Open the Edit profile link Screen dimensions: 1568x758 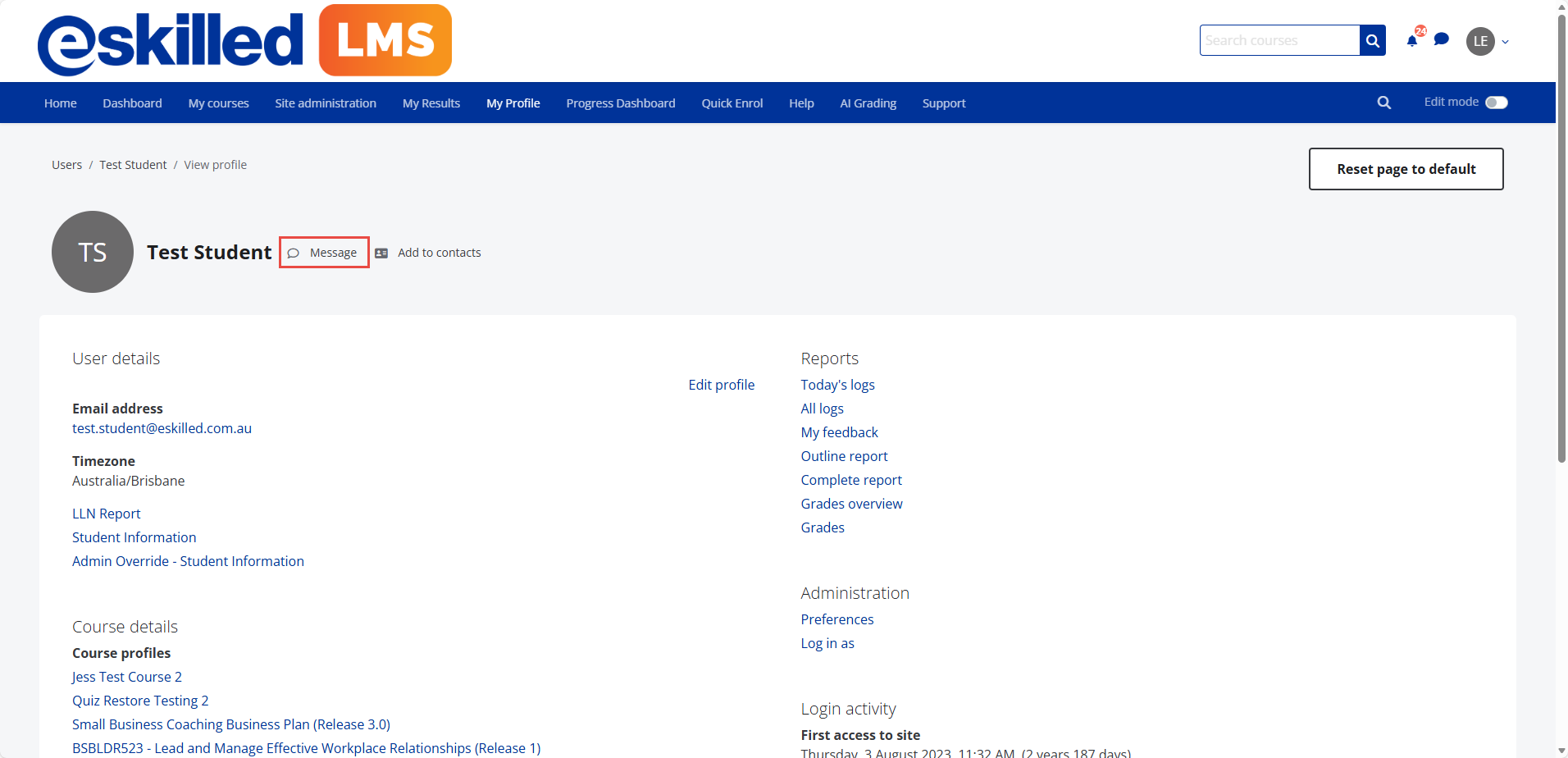tap(721, 385)
